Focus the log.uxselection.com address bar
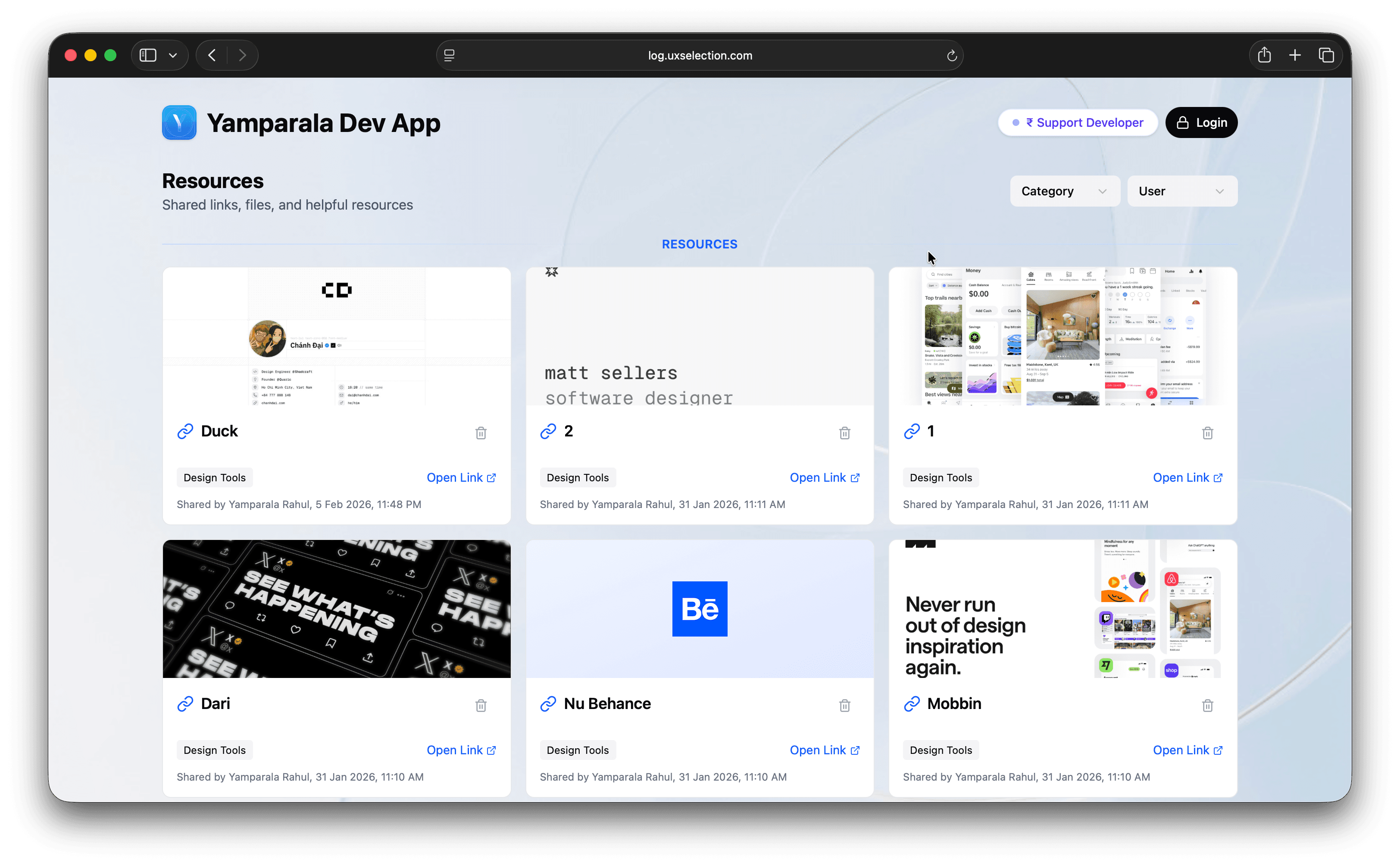Viewport: 1400px width, 866px height. 700,56
